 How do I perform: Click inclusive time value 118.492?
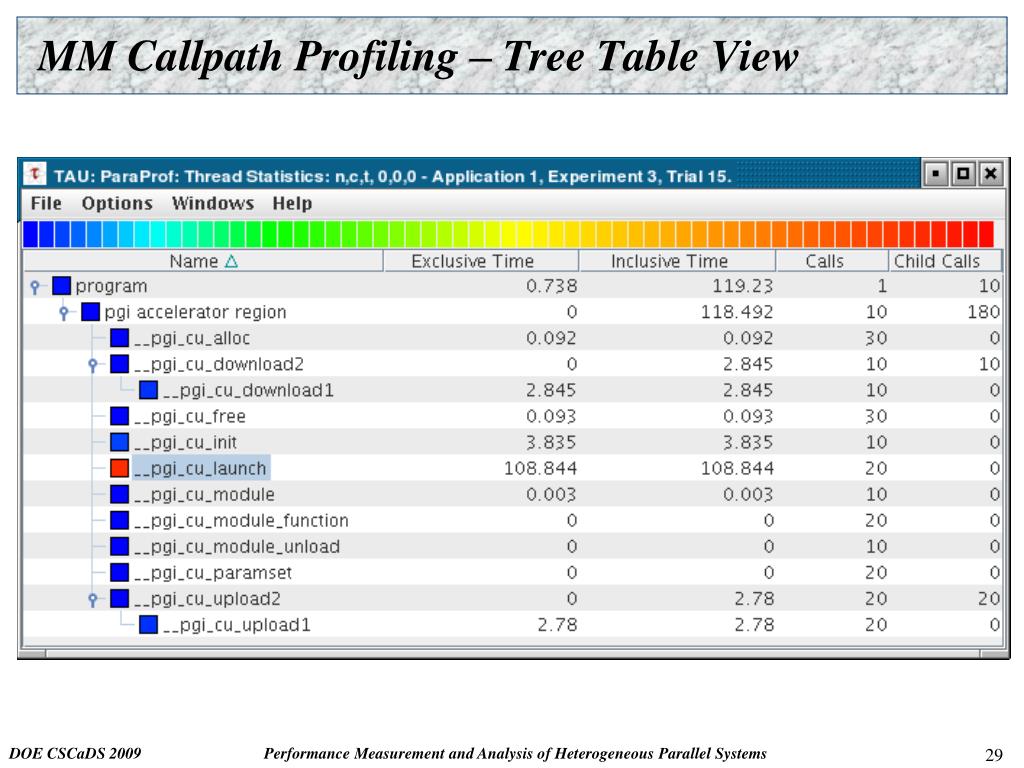[x=737, y=312]
